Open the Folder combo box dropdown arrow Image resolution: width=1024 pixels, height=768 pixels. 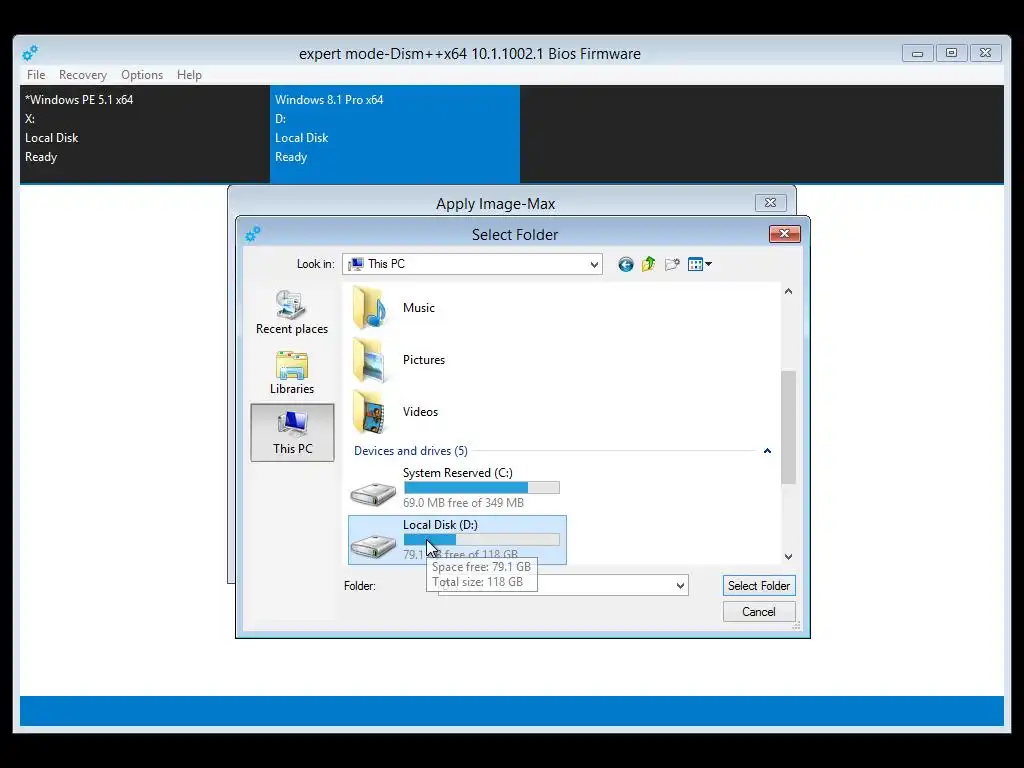[x=680, y=586]
